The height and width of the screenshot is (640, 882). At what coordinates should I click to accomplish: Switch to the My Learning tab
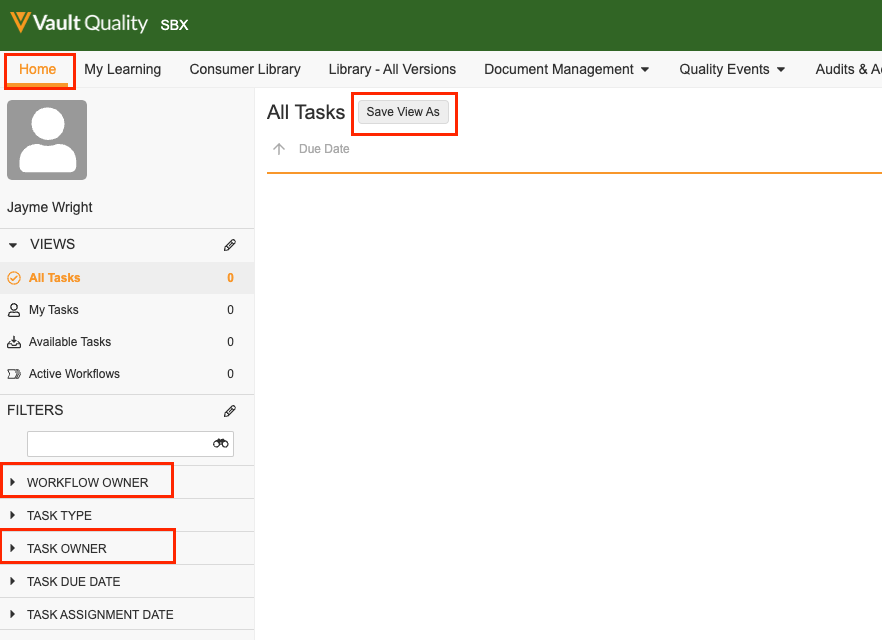click(x=122, y=69)
